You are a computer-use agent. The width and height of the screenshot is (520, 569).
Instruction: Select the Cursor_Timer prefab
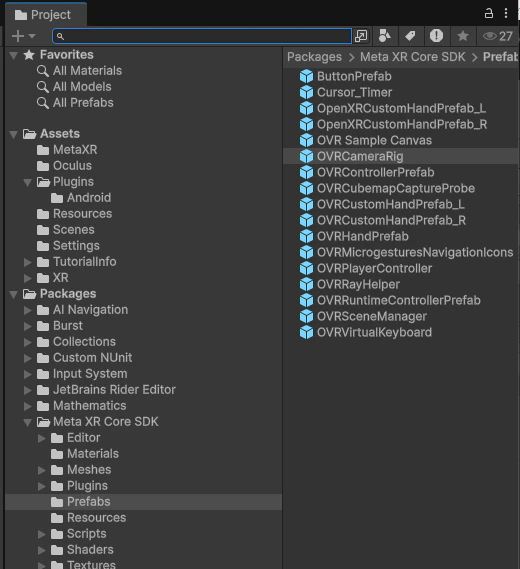tap(345, 93)
